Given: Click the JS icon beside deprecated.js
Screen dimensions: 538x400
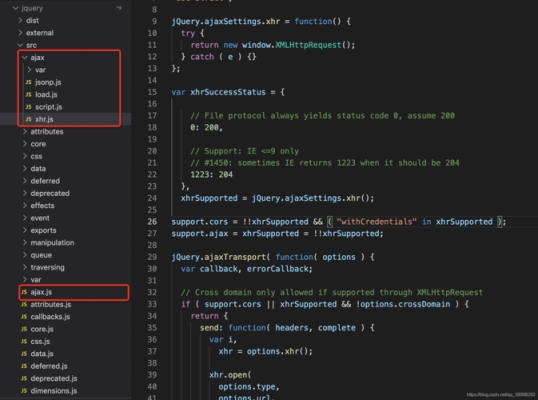Looking at the screenshot, I should point(24,379).
